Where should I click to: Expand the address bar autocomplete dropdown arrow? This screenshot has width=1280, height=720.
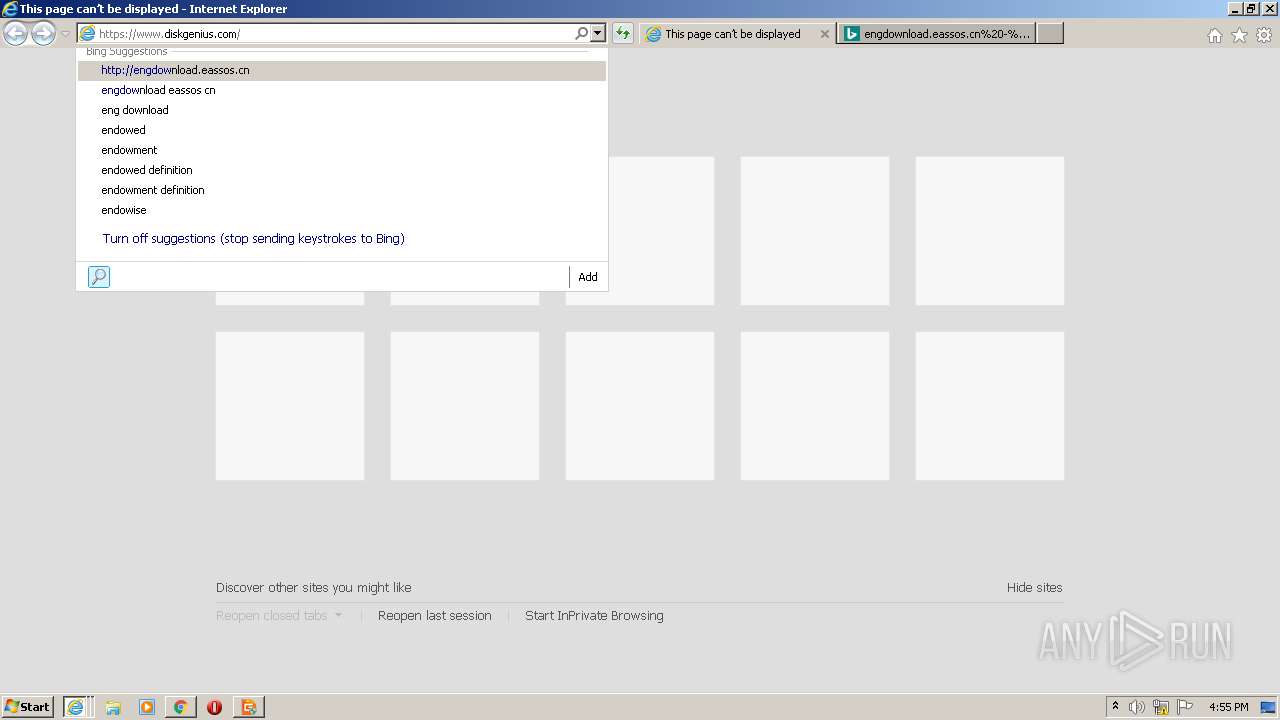[598, 34]
